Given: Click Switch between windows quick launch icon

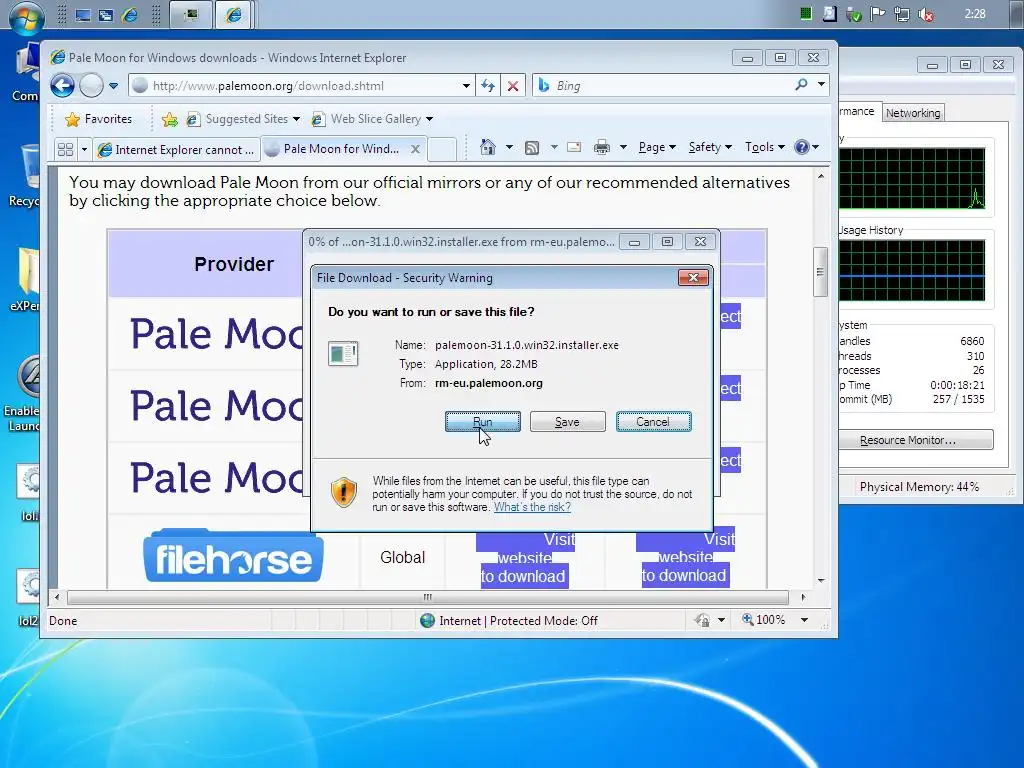Looking at the screenshot, I should (x=106, y=15).
